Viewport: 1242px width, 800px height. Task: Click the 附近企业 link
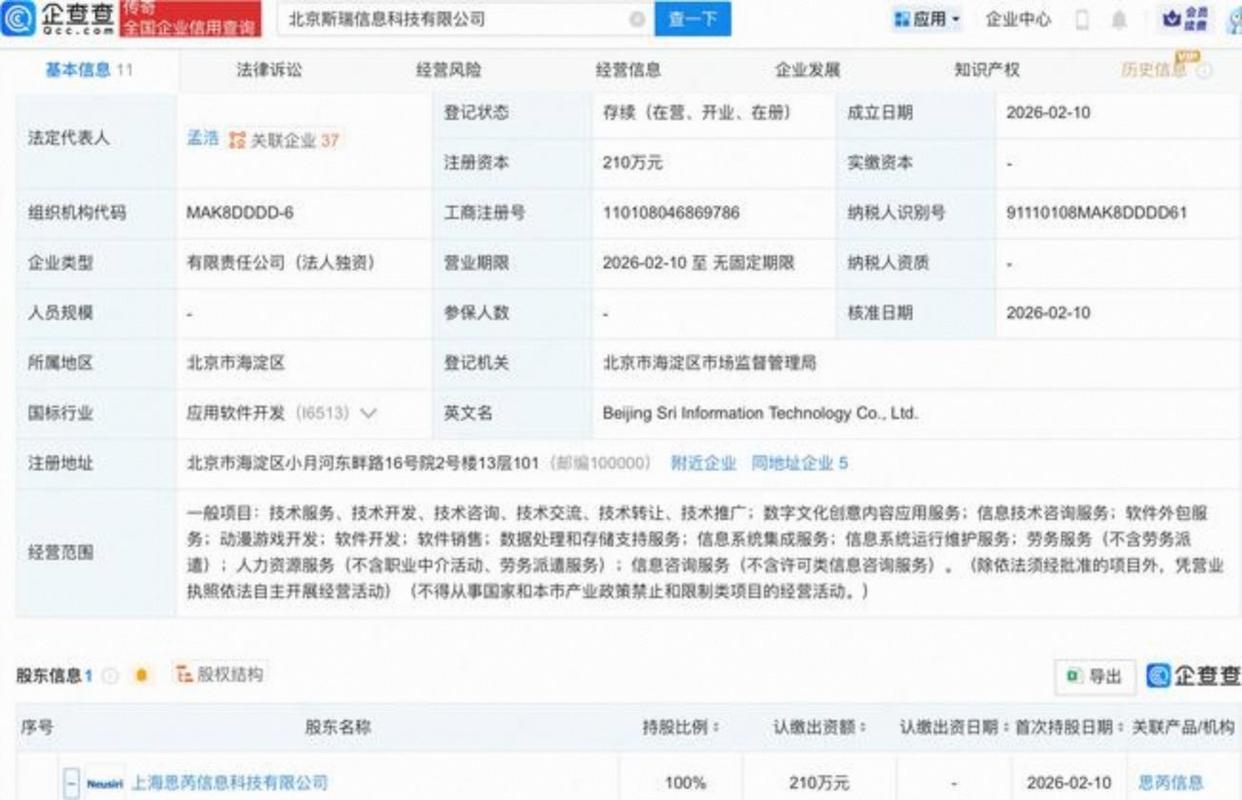[x=703, y=463]
